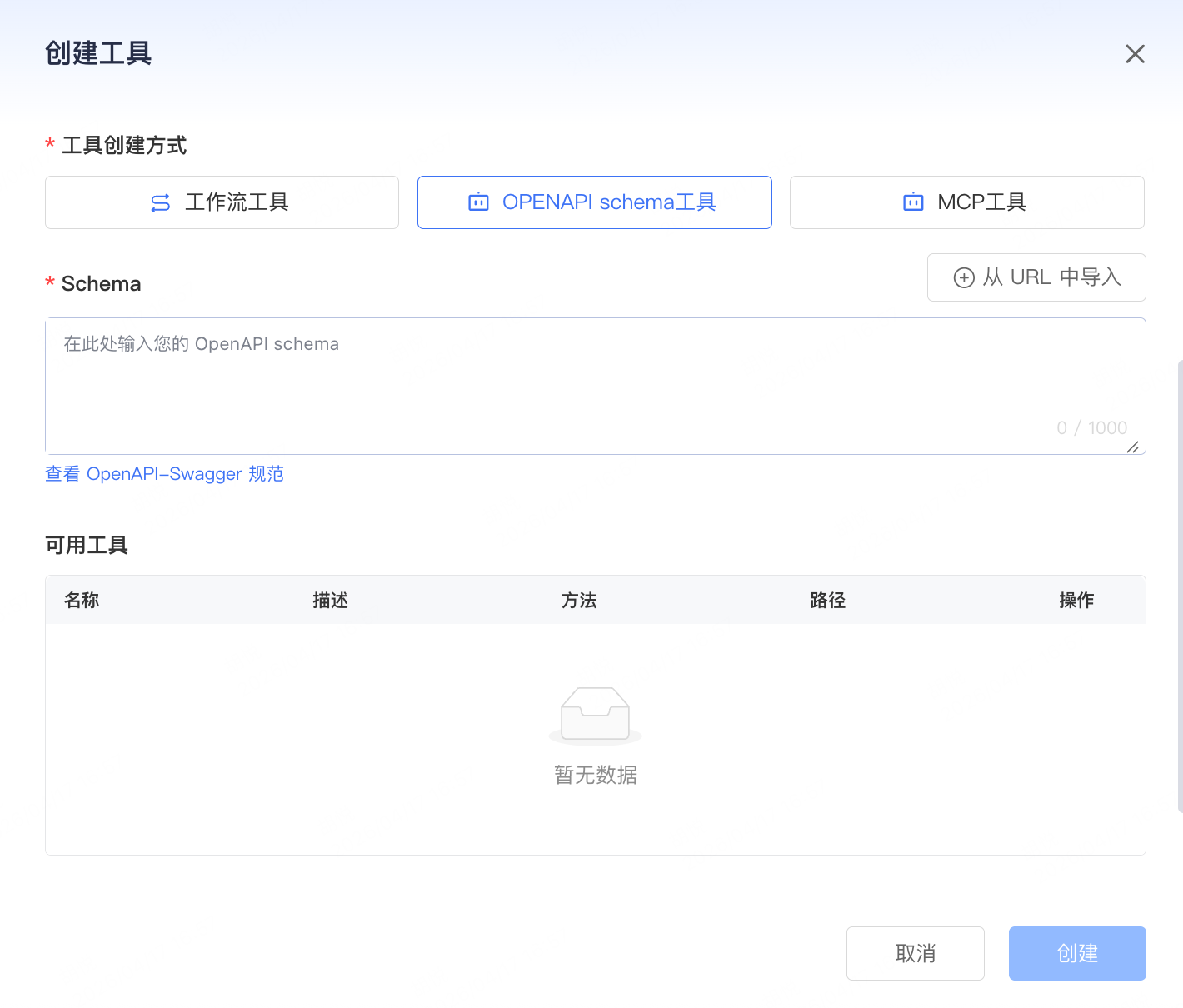Click the 0 / 1000 character counter
This screenshot has height=1008, width=1183.
coord(1091,428)
